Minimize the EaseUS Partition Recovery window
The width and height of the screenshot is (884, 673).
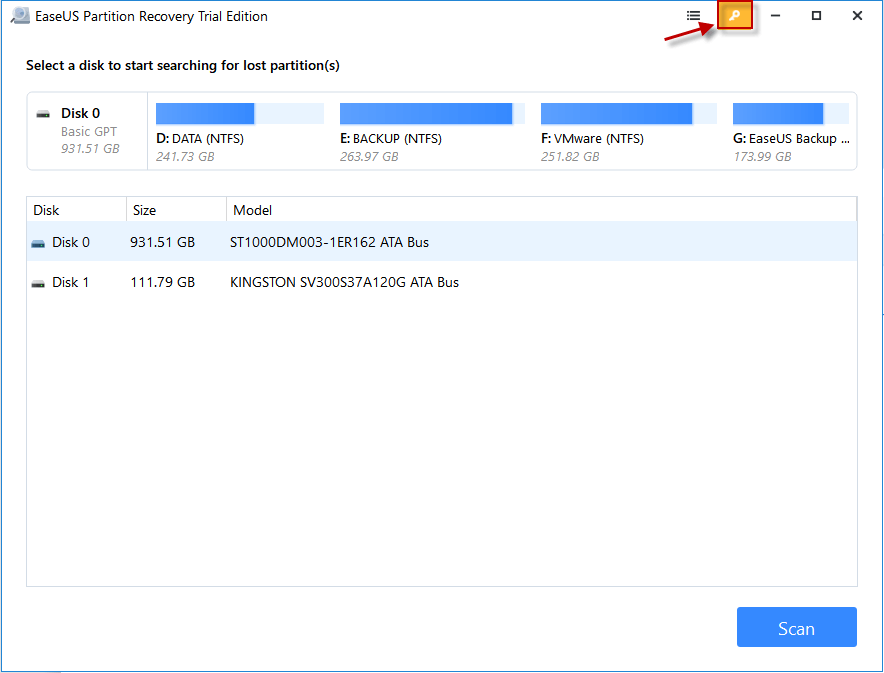[x=776, y=16]
